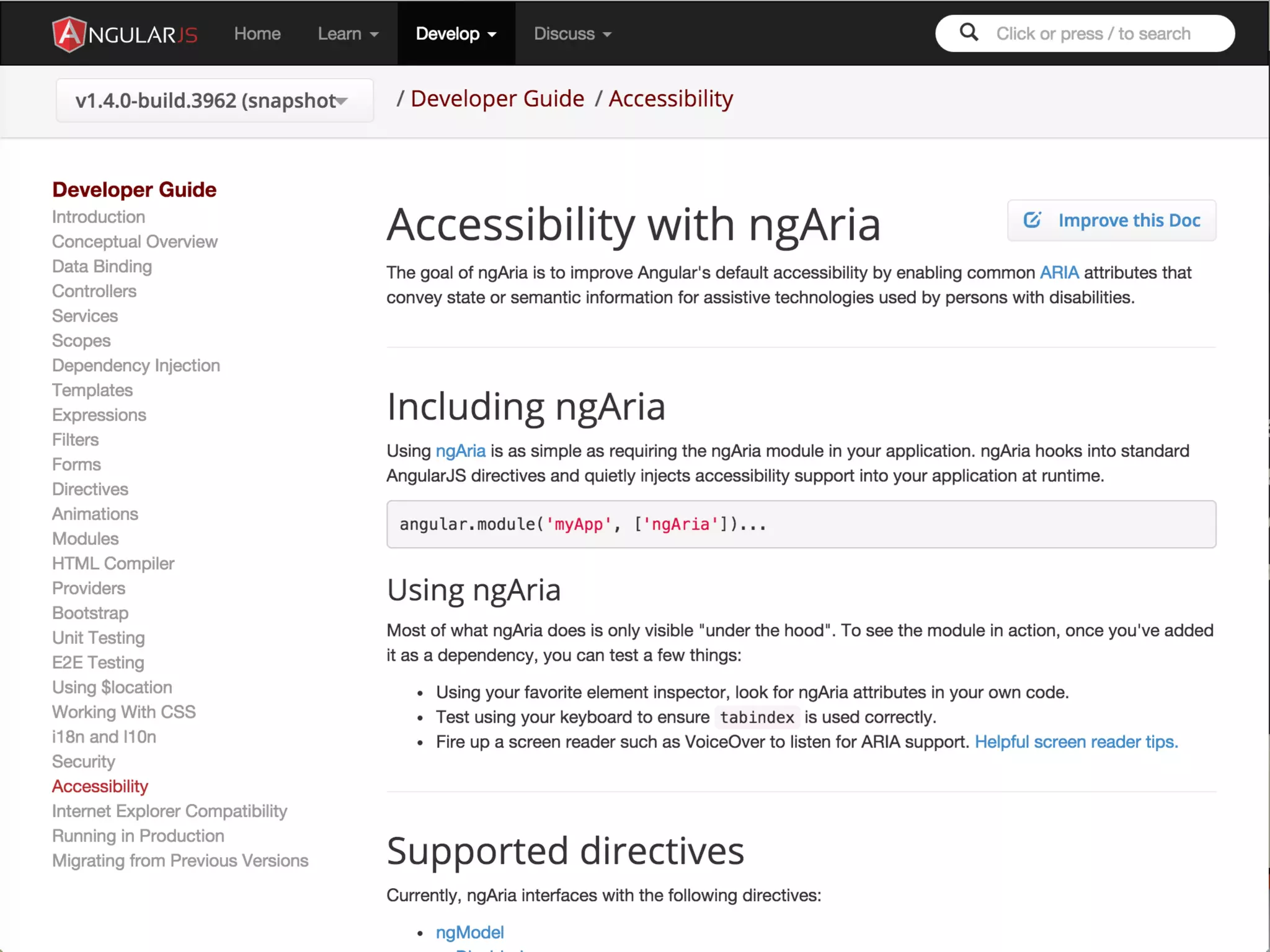Open the Unit Testing guide in the sidebar
The height and width of the screenshot is (952, 1270).
pos(99,638)
